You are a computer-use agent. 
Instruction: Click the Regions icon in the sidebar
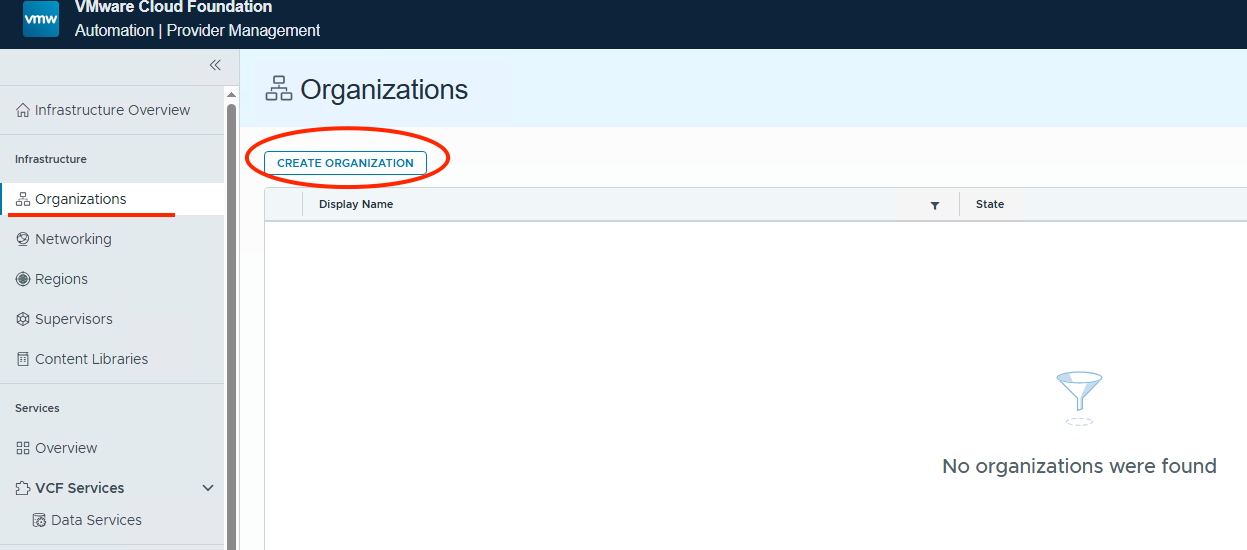click(x=23, y=279)
